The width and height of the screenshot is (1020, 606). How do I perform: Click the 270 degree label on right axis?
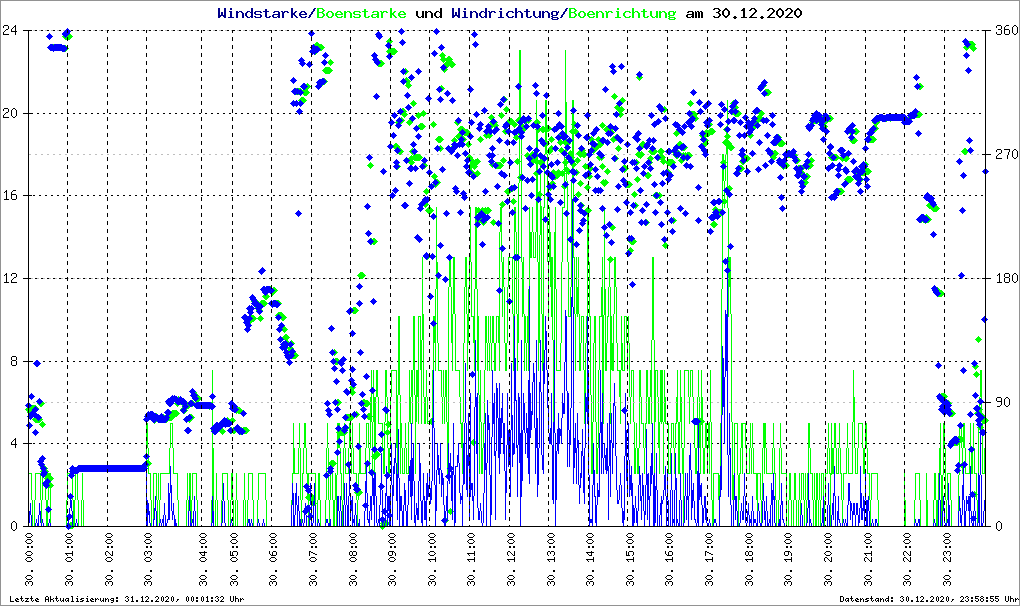point(1005,154)
